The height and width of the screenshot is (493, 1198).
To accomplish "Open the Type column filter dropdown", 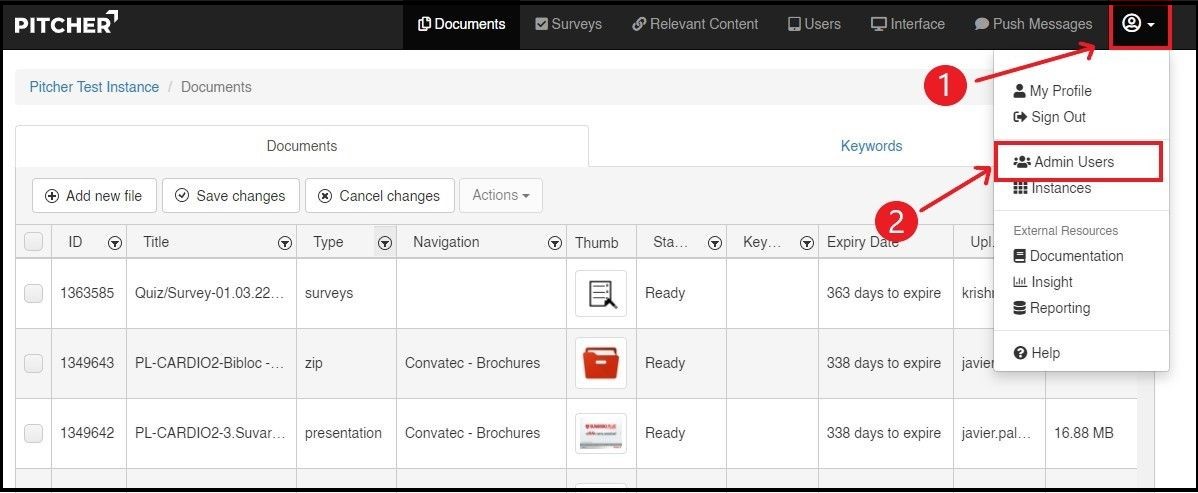I will [384, 242].
